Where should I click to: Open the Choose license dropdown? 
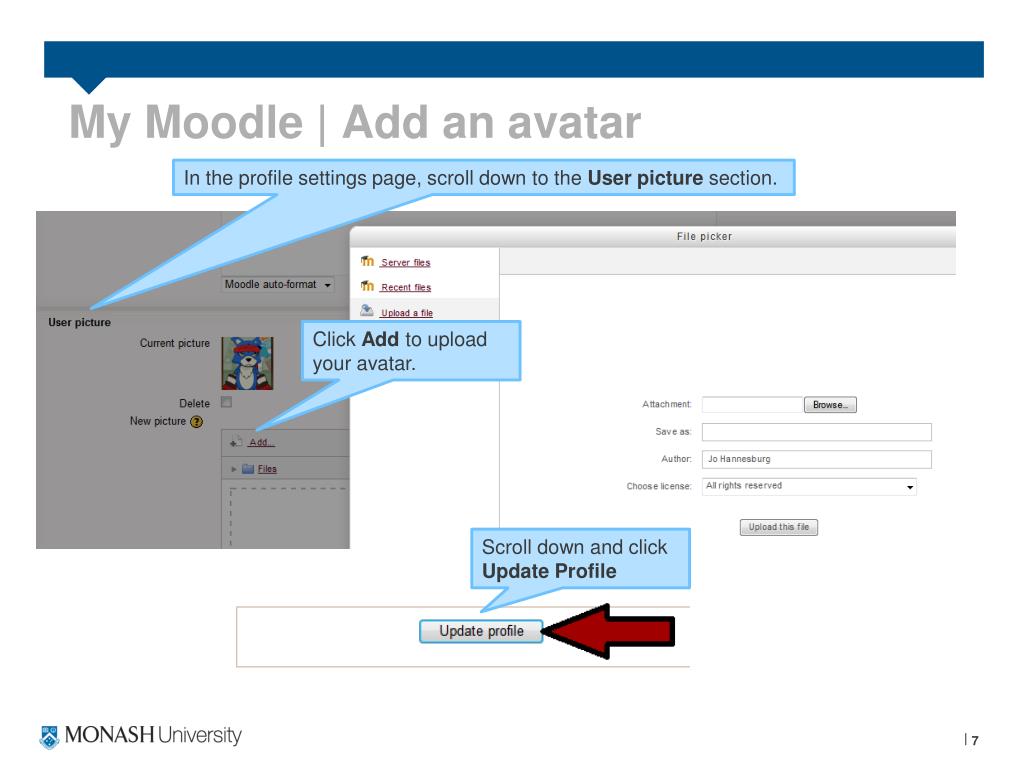tap(809, 487)
